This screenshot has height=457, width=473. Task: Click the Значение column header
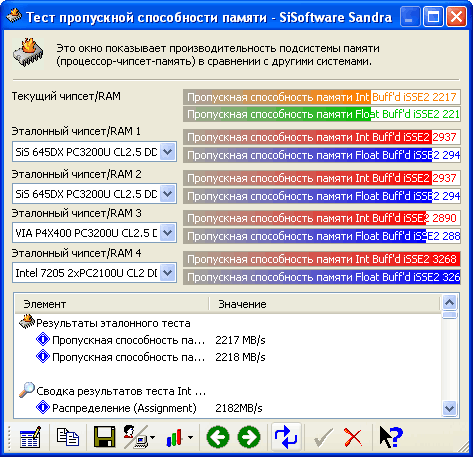pyautogui.click(x=324, y=304)
